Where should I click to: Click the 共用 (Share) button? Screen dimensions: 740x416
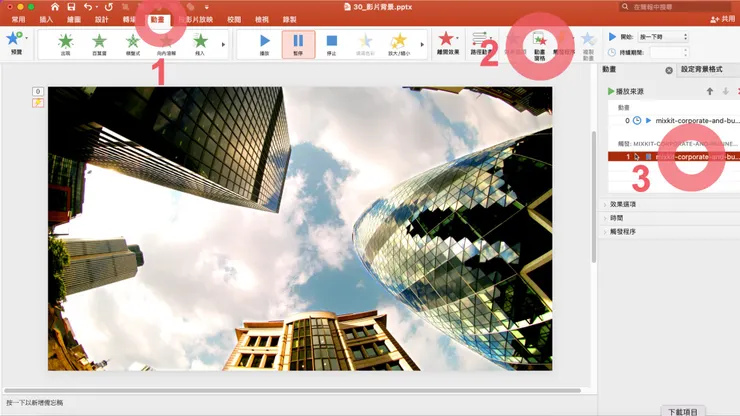click(x=723, y=19)
